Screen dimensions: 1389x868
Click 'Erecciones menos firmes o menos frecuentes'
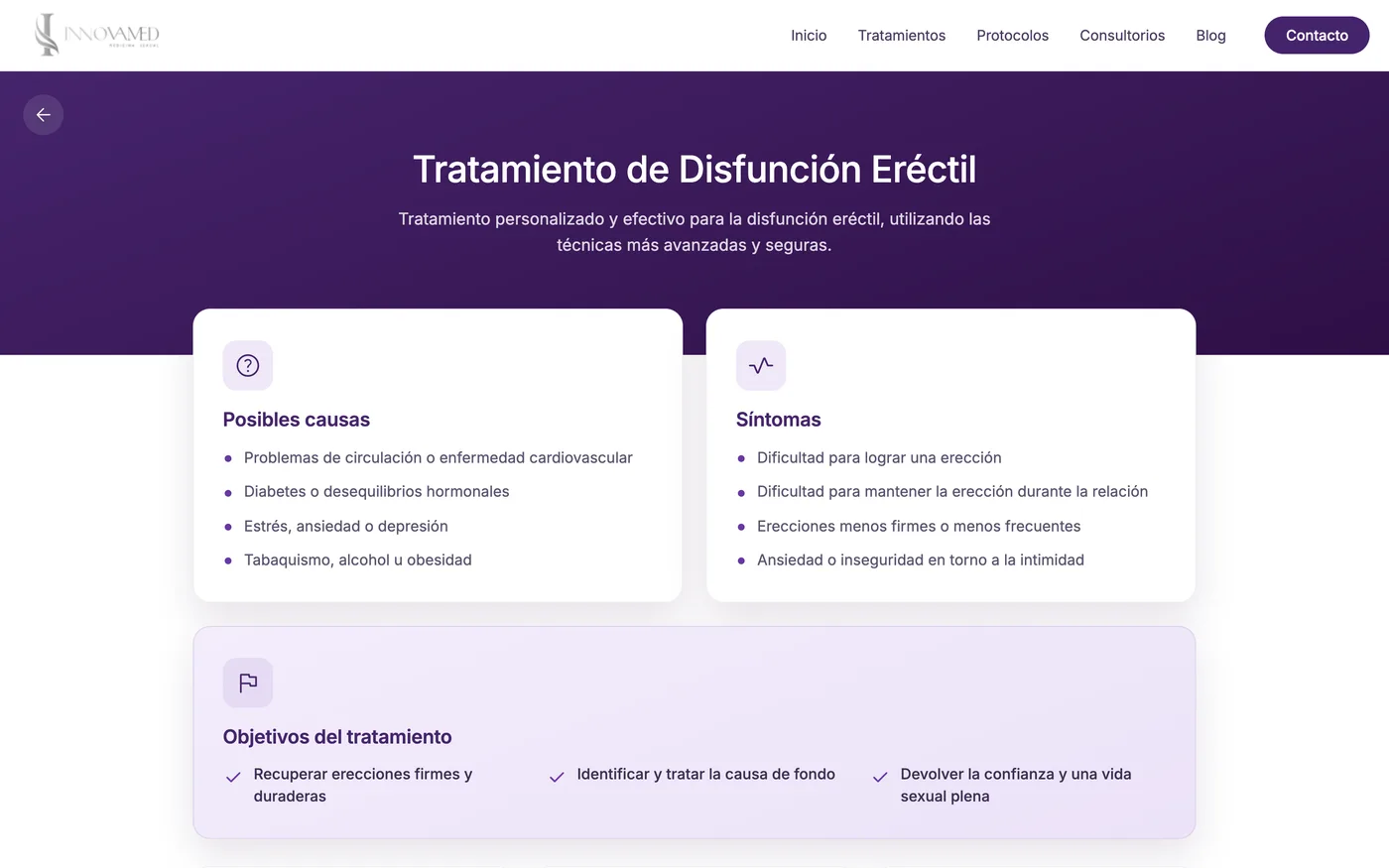pos(919,526)
